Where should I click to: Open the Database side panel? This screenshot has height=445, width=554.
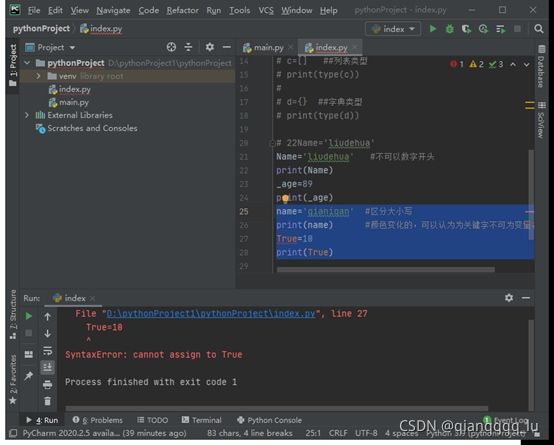coord(541,66)
